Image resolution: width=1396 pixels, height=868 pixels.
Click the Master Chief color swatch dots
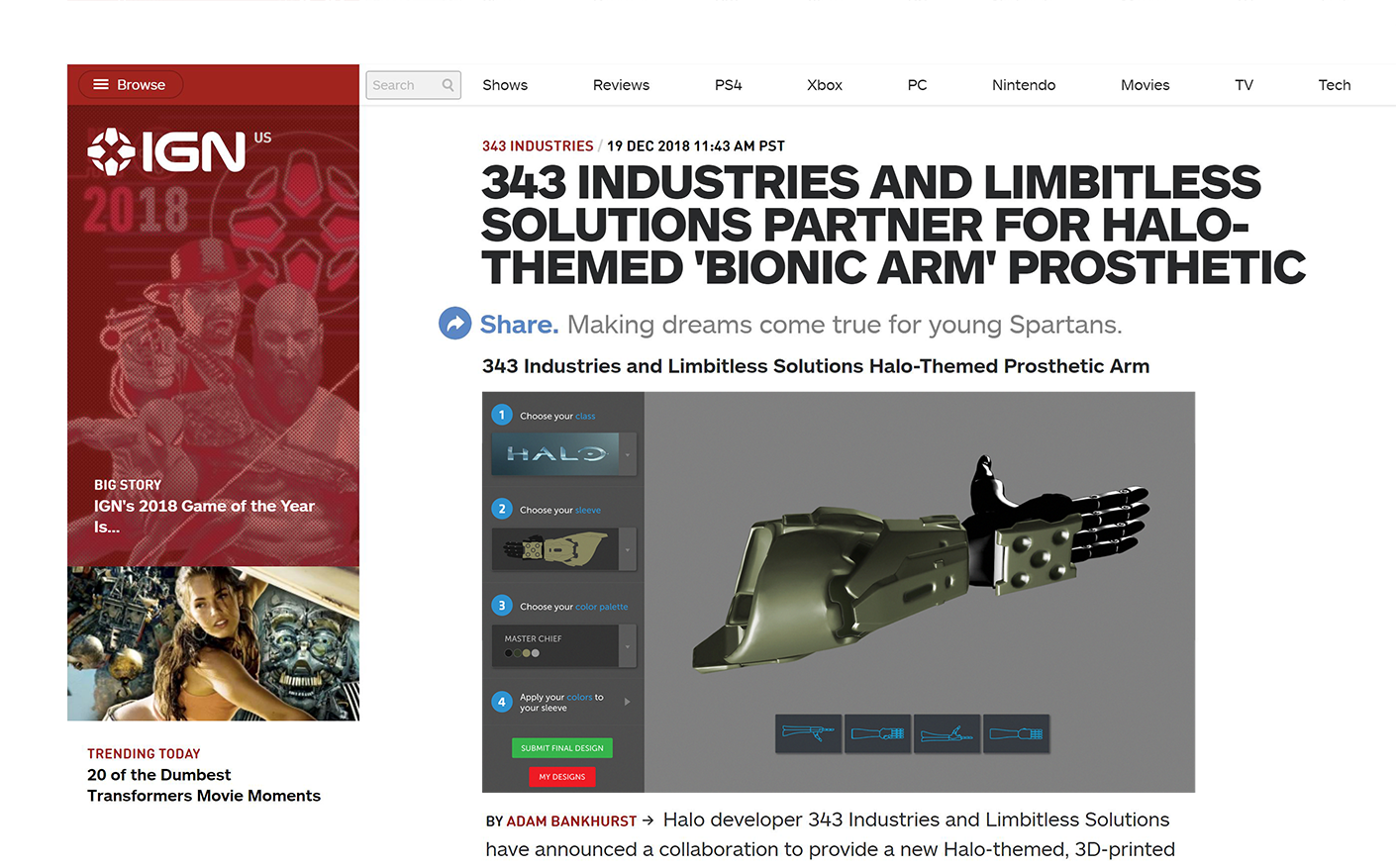click(522, 653)
